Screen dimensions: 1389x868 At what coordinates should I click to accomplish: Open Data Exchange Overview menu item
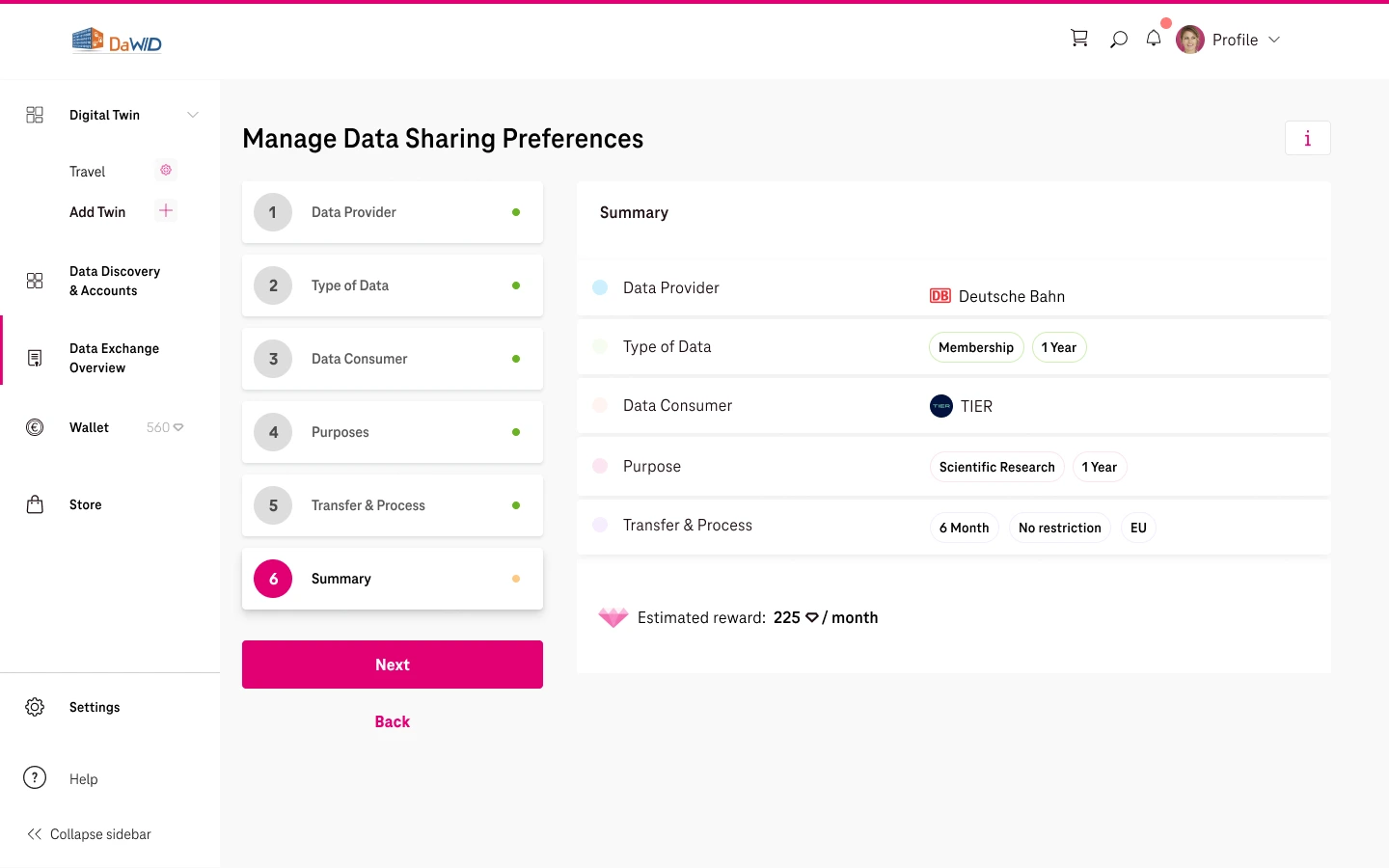tap(113, 358)
